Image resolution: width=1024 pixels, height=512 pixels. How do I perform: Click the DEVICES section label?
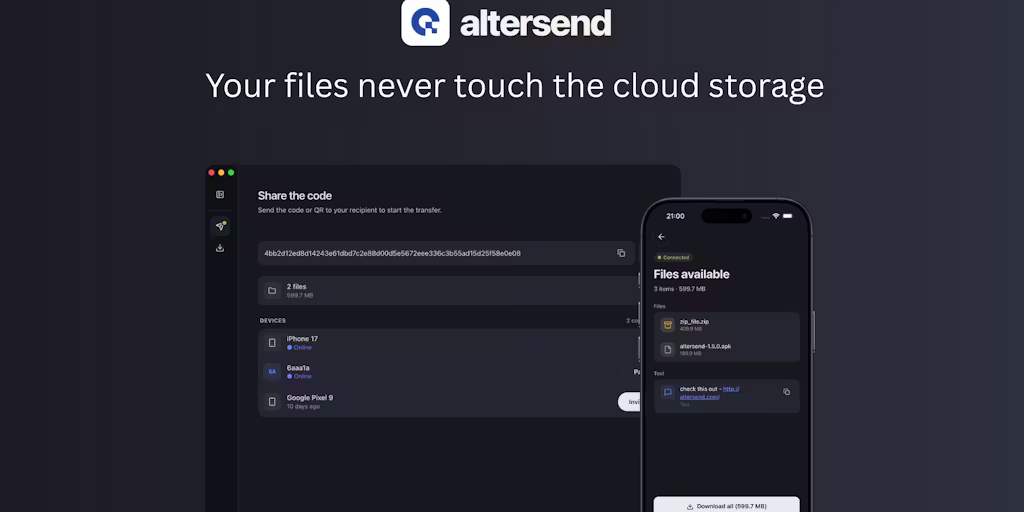(x=272, y=321)
